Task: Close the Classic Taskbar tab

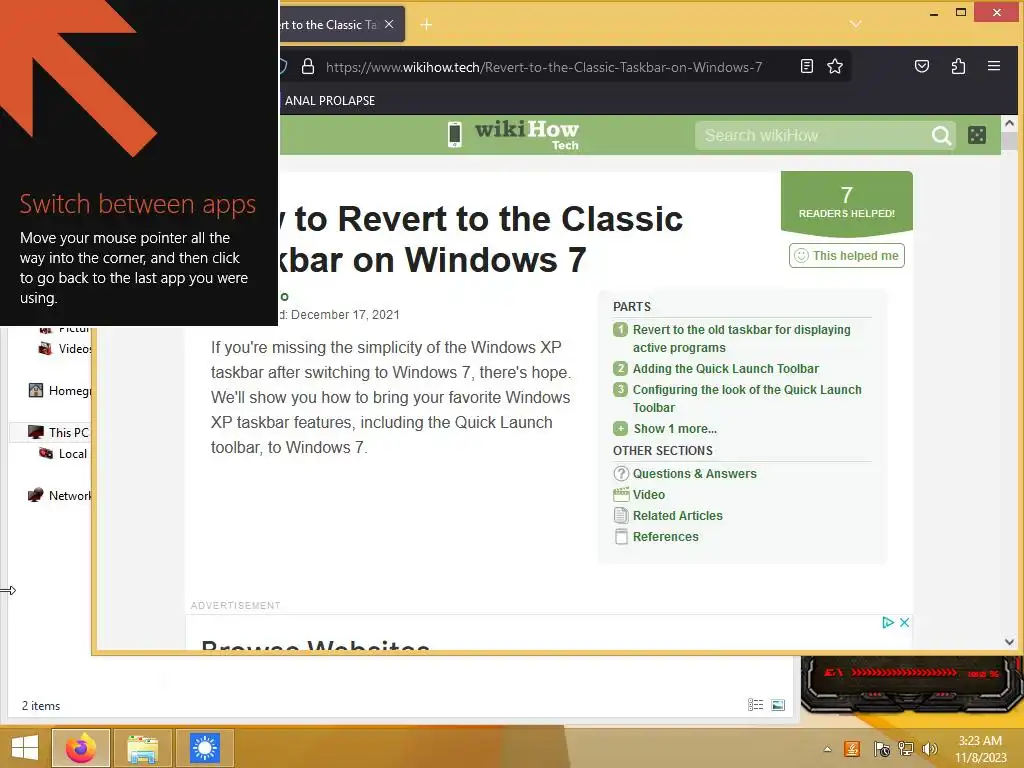Action: (x=389, y=24)
